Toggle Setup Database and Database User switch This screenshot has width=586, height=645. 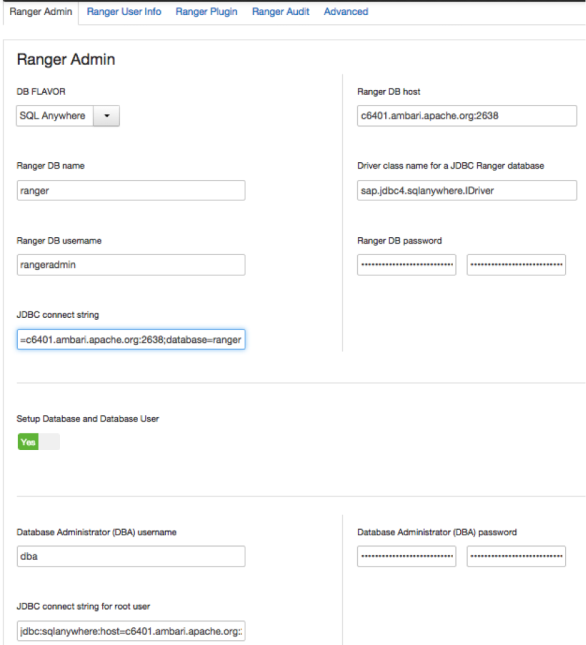pos(39,442)
